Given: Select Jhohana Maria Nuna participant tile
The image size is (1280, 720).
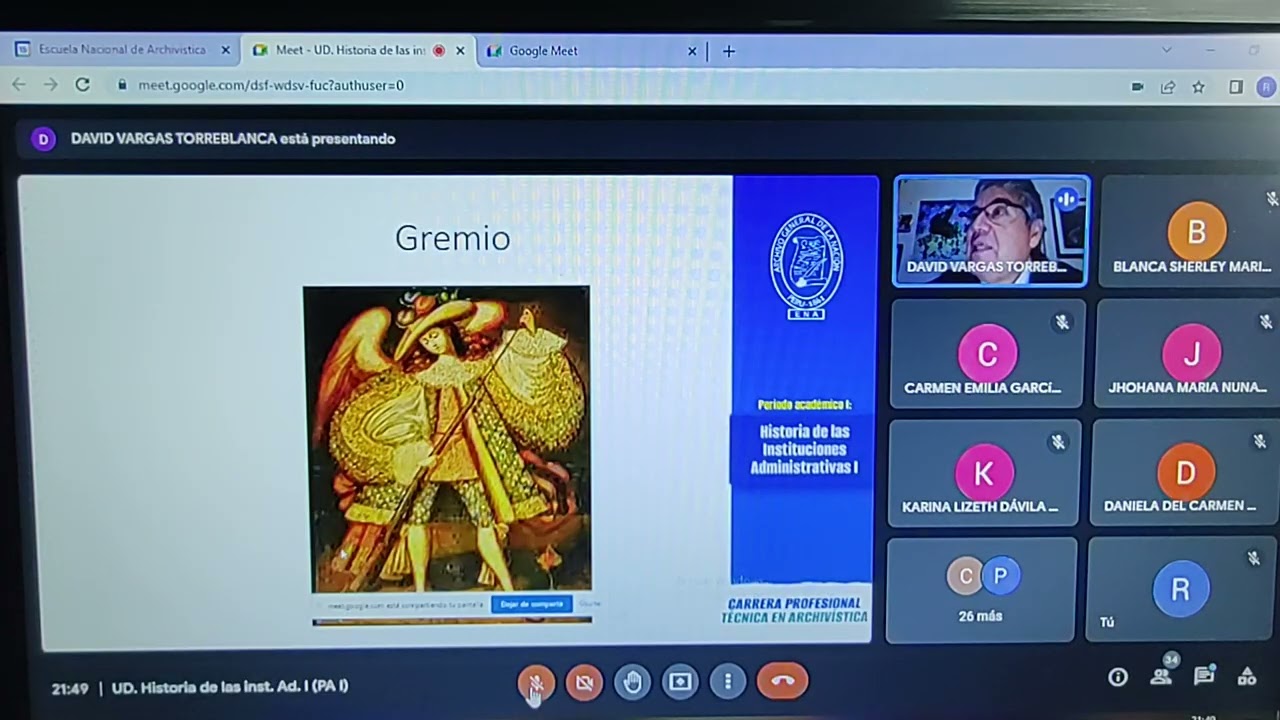Looking at the screenshot, I should [x=1187, y=354].
